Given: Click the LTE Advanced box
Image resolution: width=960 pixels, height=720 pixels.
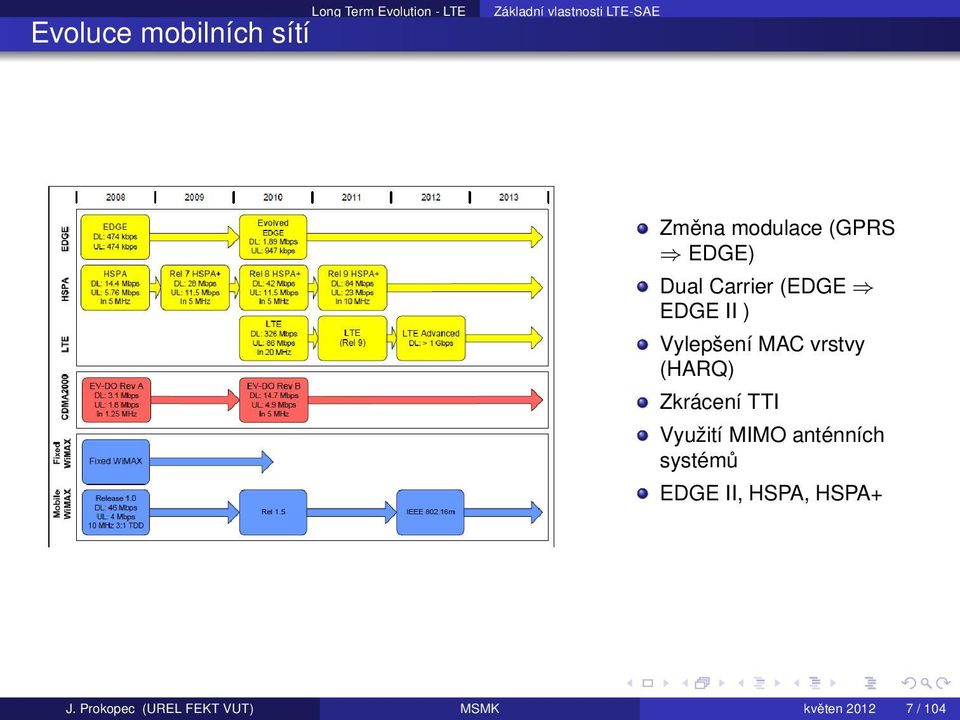Looking at the screenshot, I should coord(431,338).
